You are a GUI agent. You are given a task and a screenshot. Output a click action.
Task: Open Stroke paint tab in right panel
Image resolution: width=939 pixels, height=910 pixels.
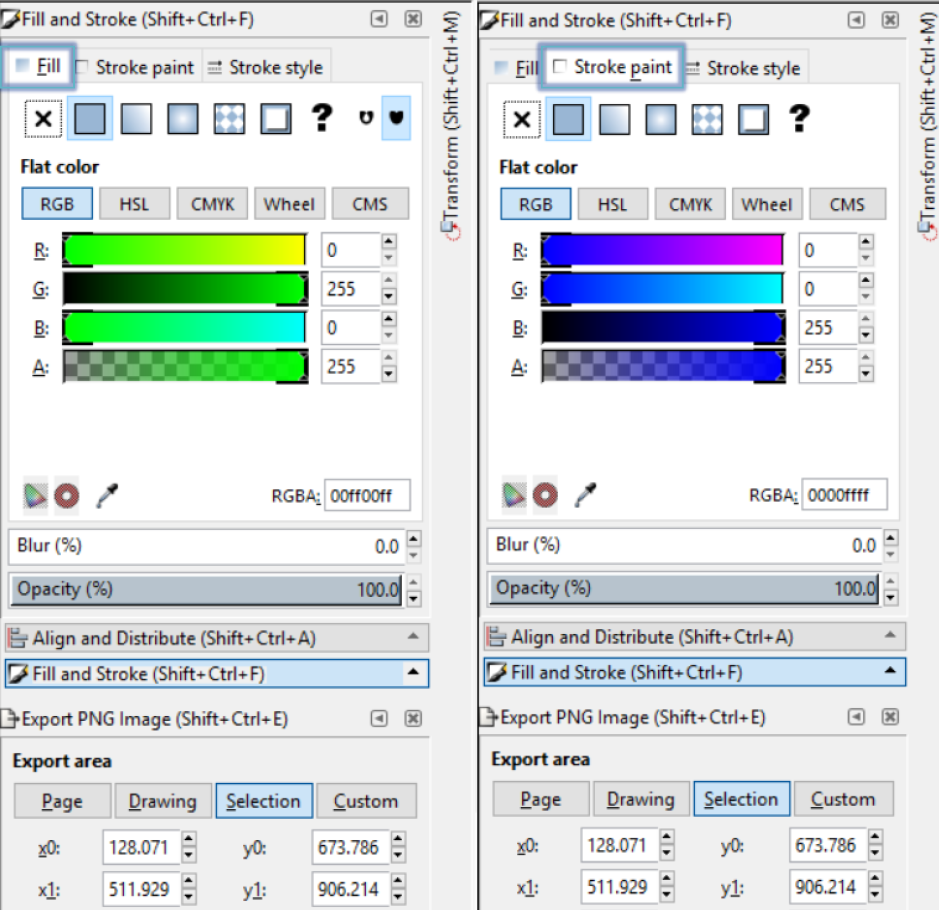612,66
